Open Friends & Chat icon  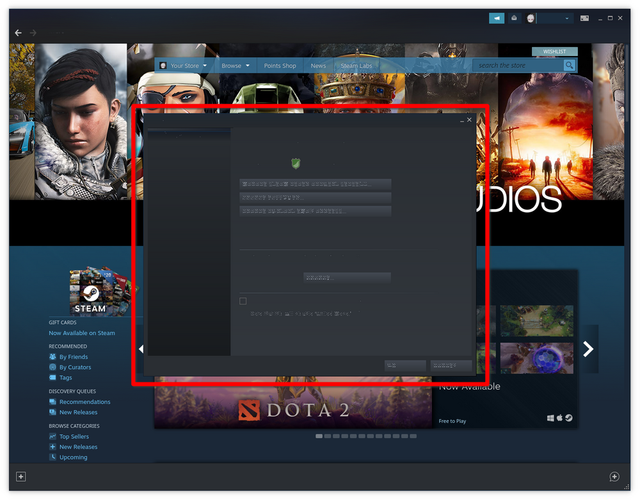[614, 477]
